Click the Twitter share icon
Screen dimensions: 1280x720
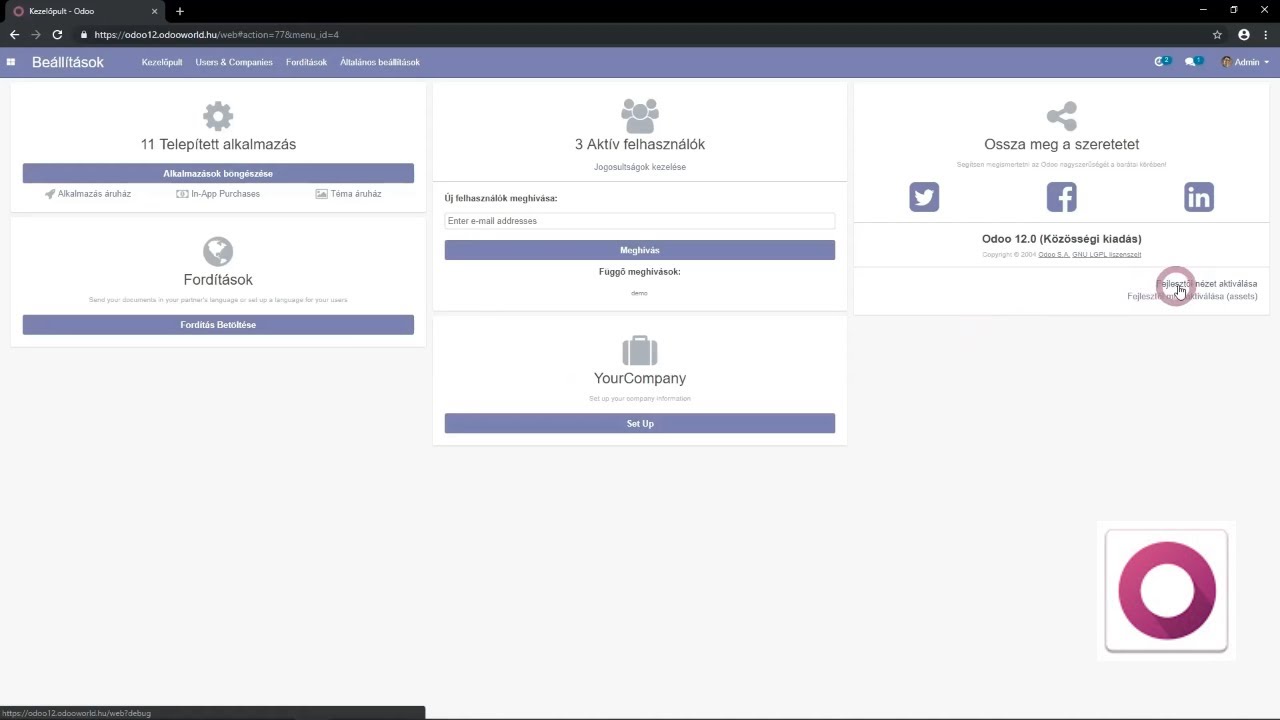click(924, 197)
